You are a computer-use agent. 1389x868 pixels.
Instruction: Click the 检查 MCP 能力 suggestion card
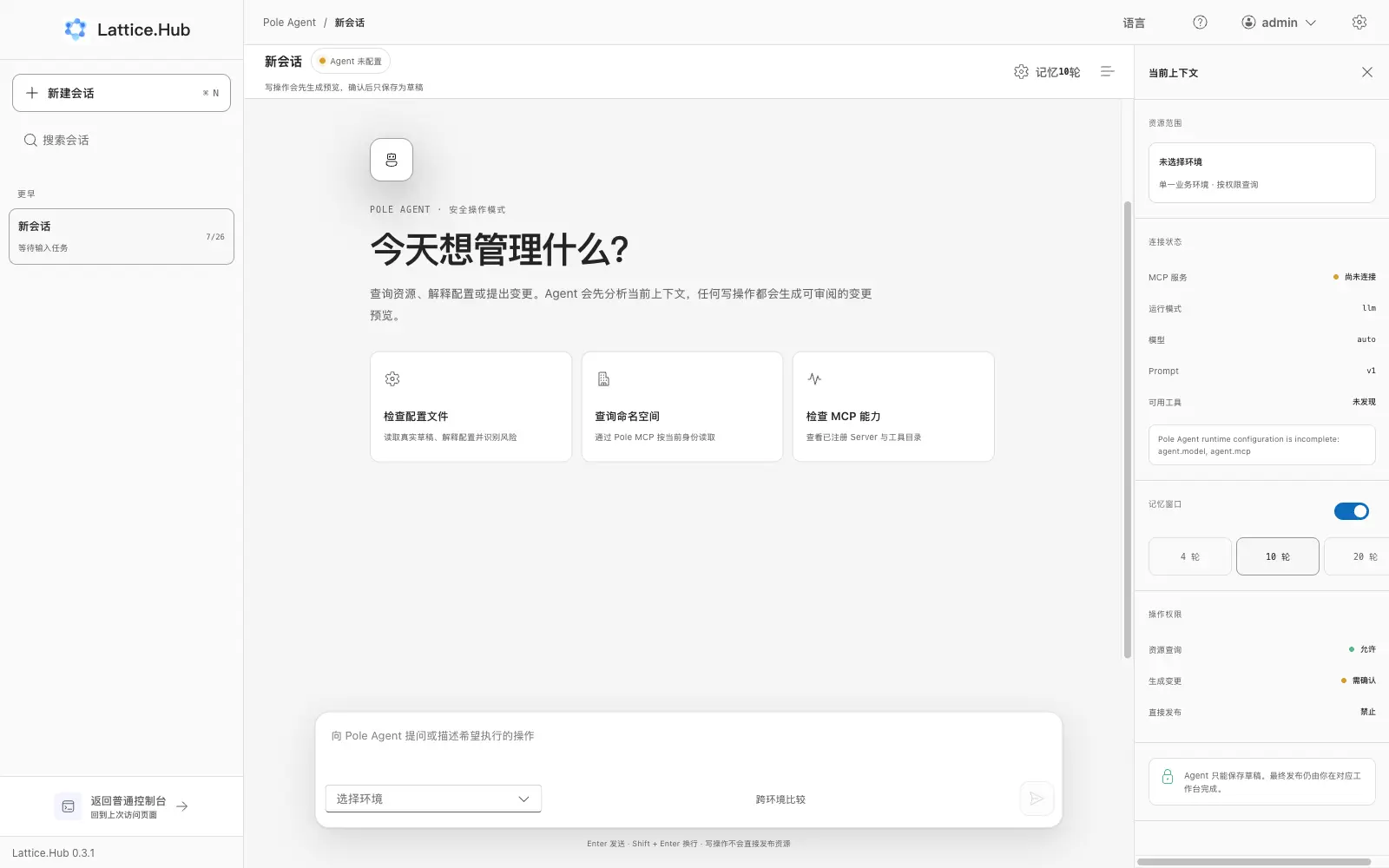tap(893, 406)
